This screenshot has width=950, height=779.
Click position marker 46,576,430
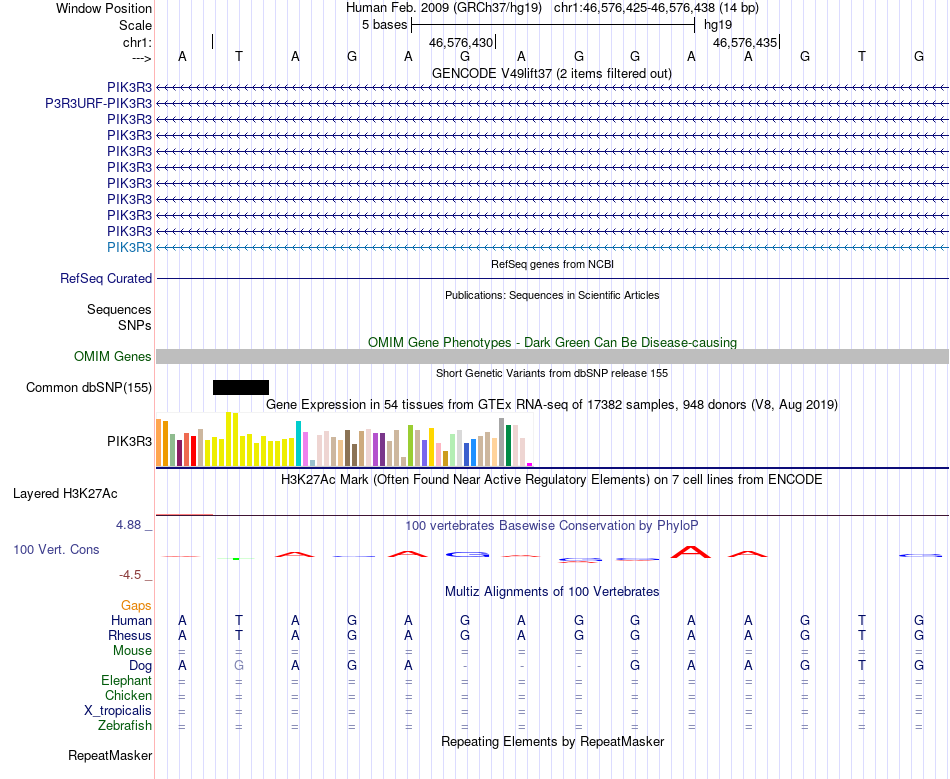(461, 42)
